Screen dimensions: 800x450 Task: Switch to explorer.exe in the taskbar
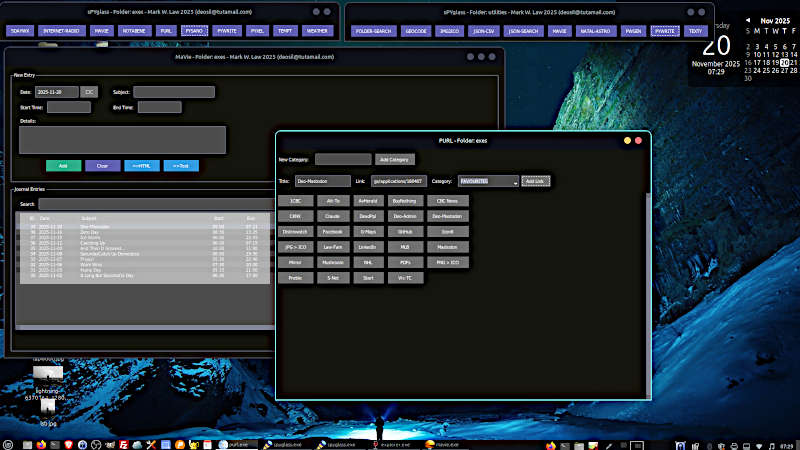[x=394, y=445]
